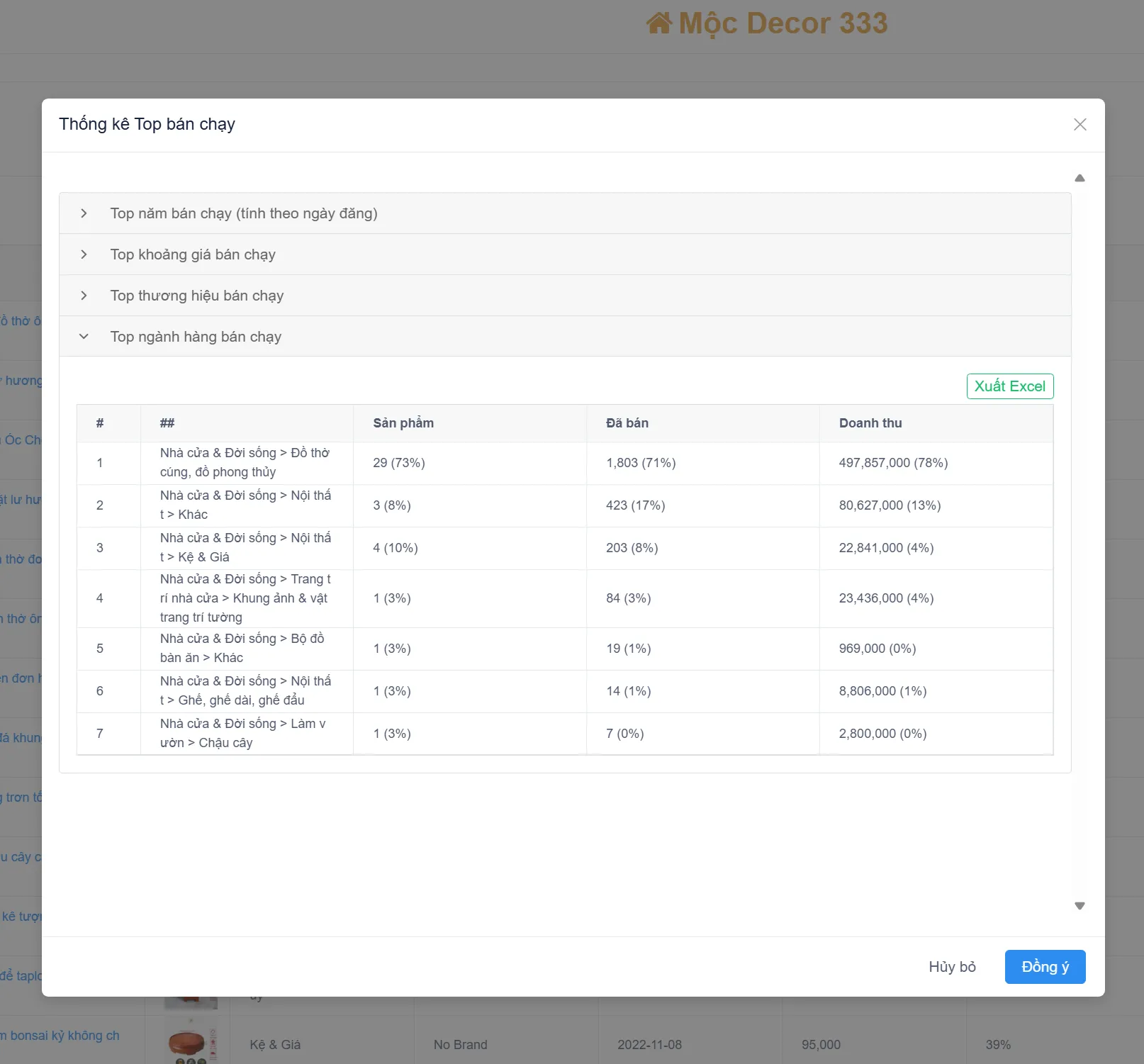
Task: Click the Đồng ý button
Action: [1045, 967]
